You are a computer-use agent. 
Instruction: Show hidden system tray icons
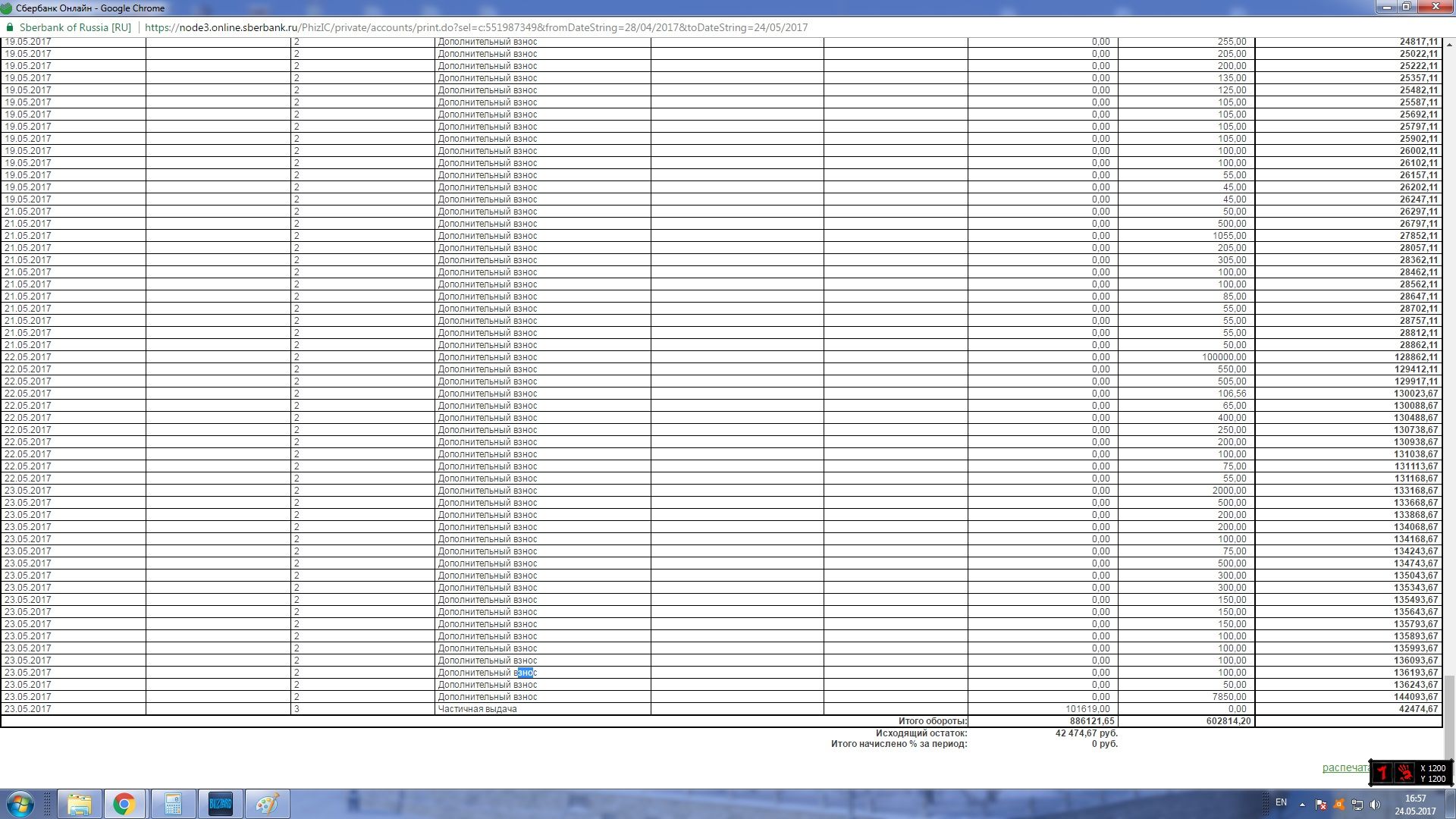(1302, 805)
